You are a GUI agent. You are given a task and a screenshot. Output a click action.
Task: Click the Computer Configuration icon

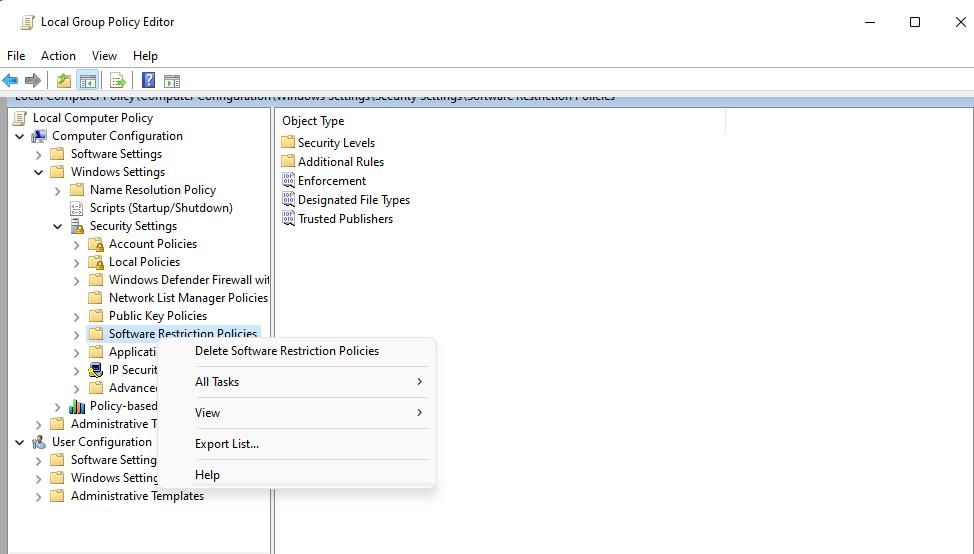coord(39,136)
